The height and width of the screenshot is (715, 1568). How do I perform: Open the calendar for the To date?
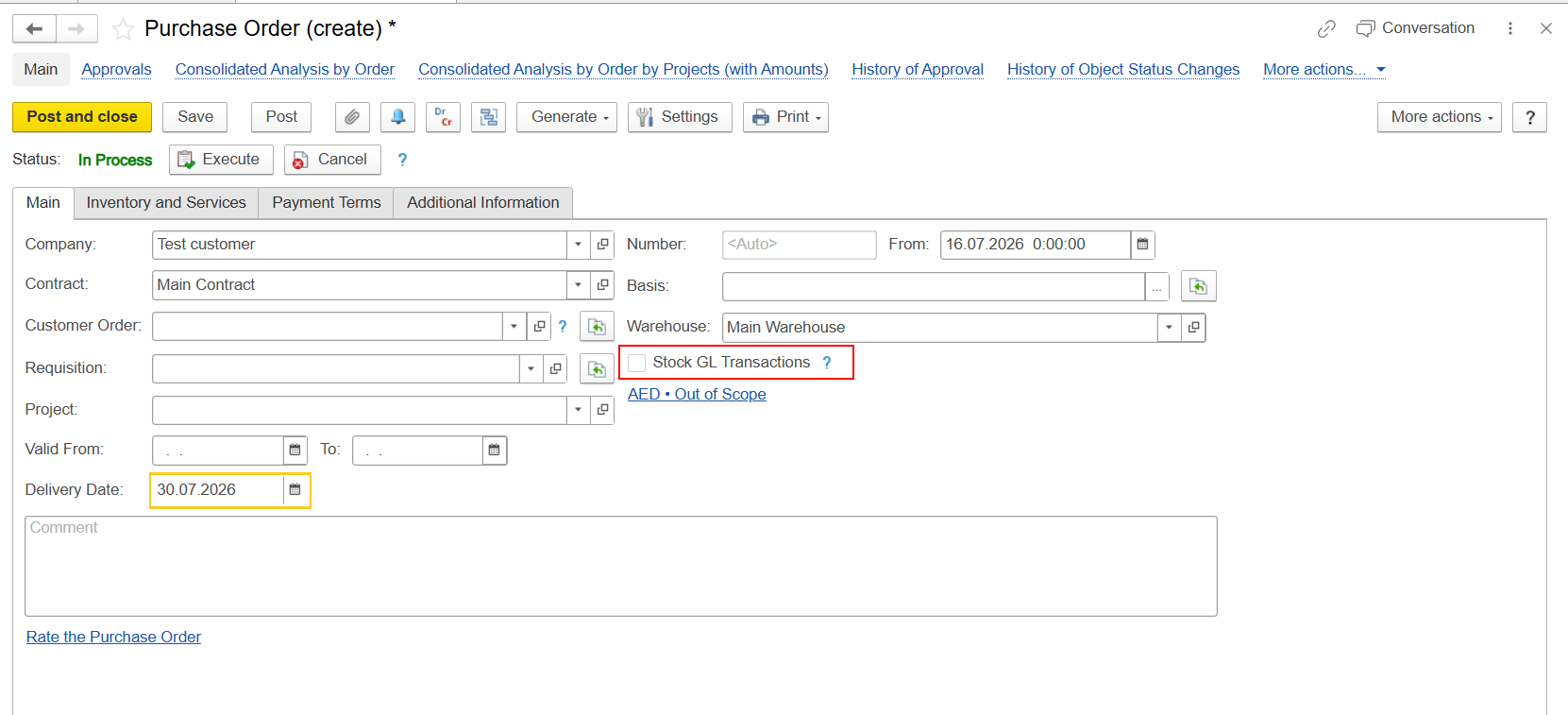tap(494, 451)
